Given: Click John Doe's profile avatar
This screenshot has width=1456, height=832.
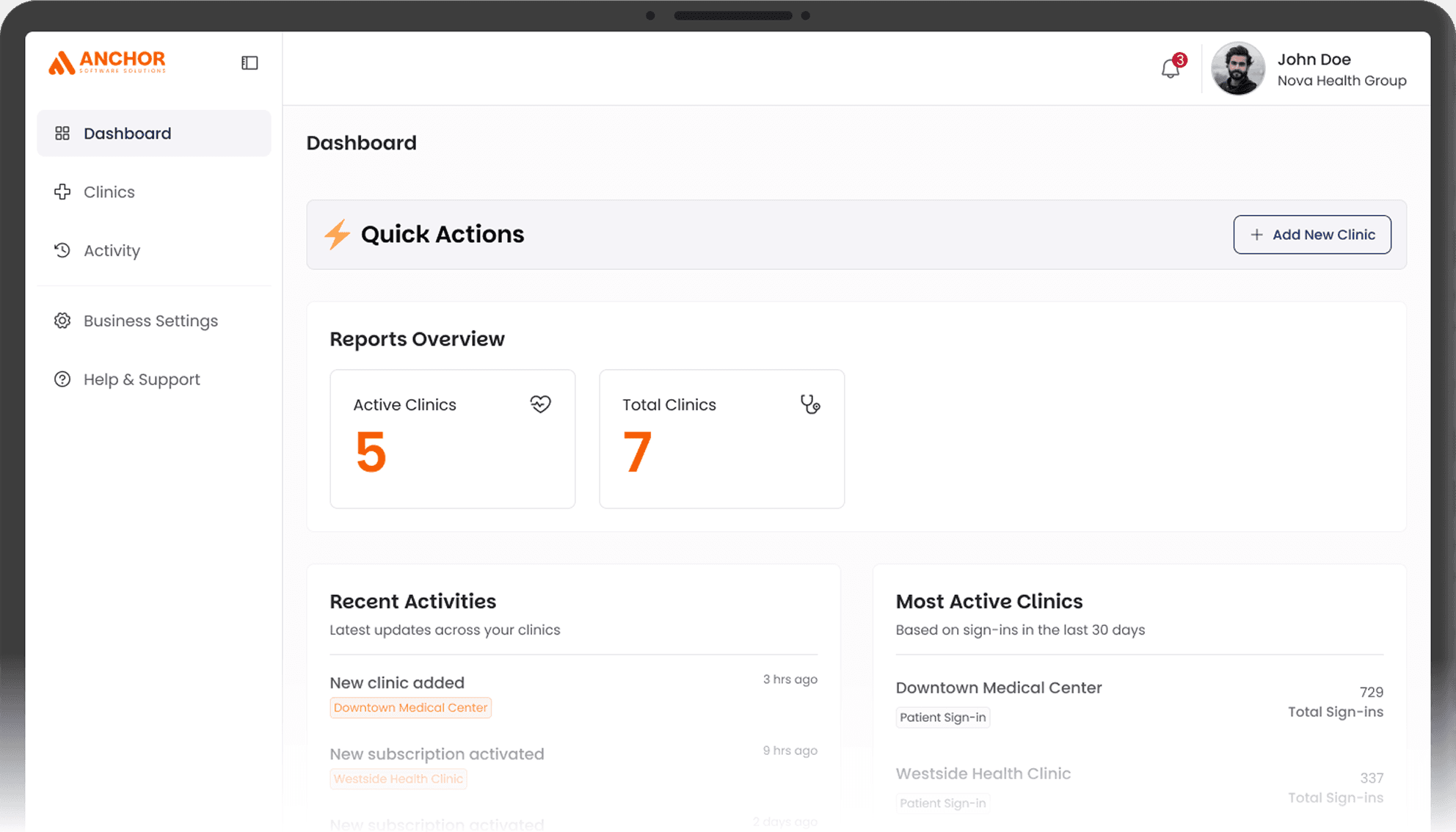Looking at the screenshot, I should tap(1238, 69).
